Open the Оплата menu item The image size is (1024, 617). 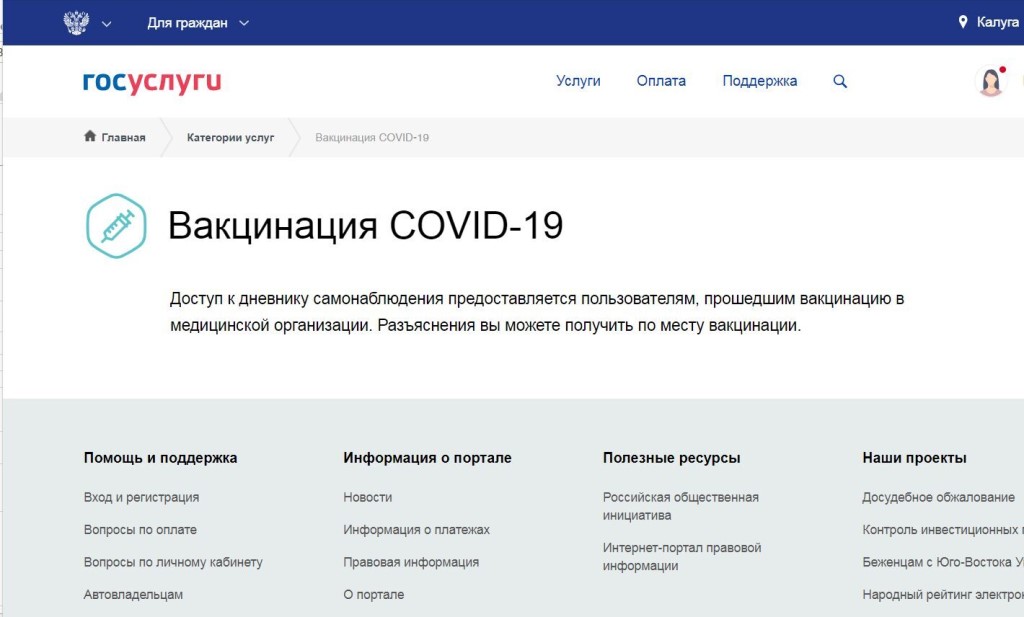pyautogui.click(x=661, y=81)
